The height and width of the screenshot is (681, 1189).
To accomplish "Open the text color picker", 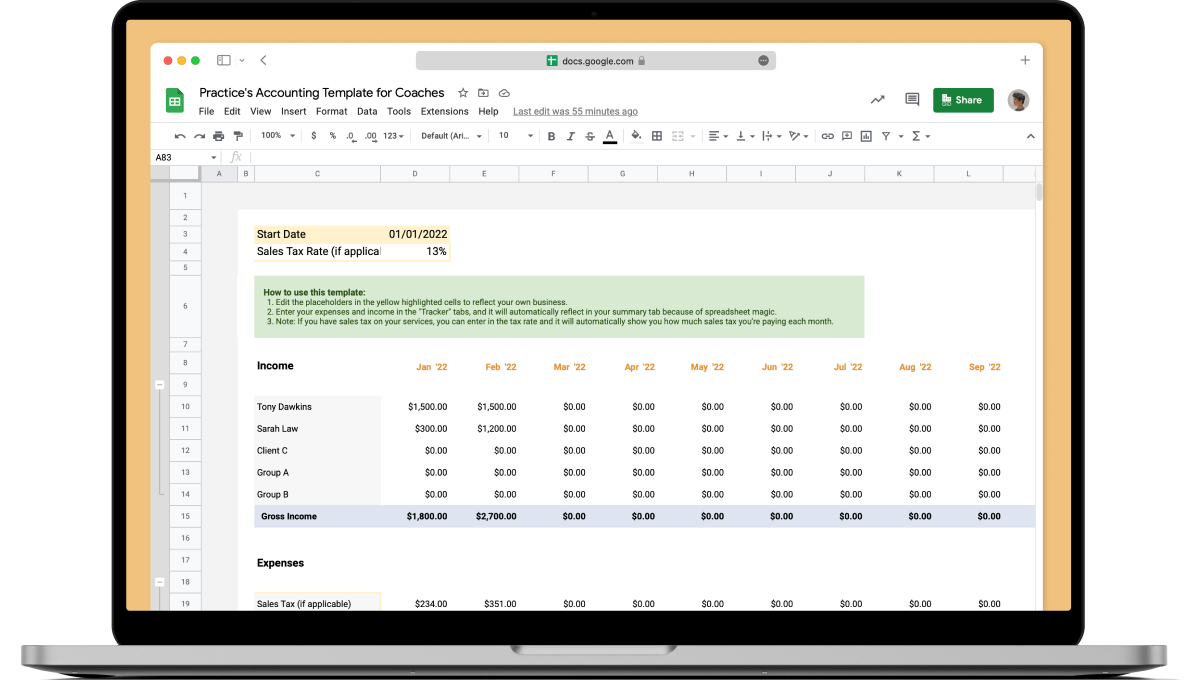I will point(610,137).
